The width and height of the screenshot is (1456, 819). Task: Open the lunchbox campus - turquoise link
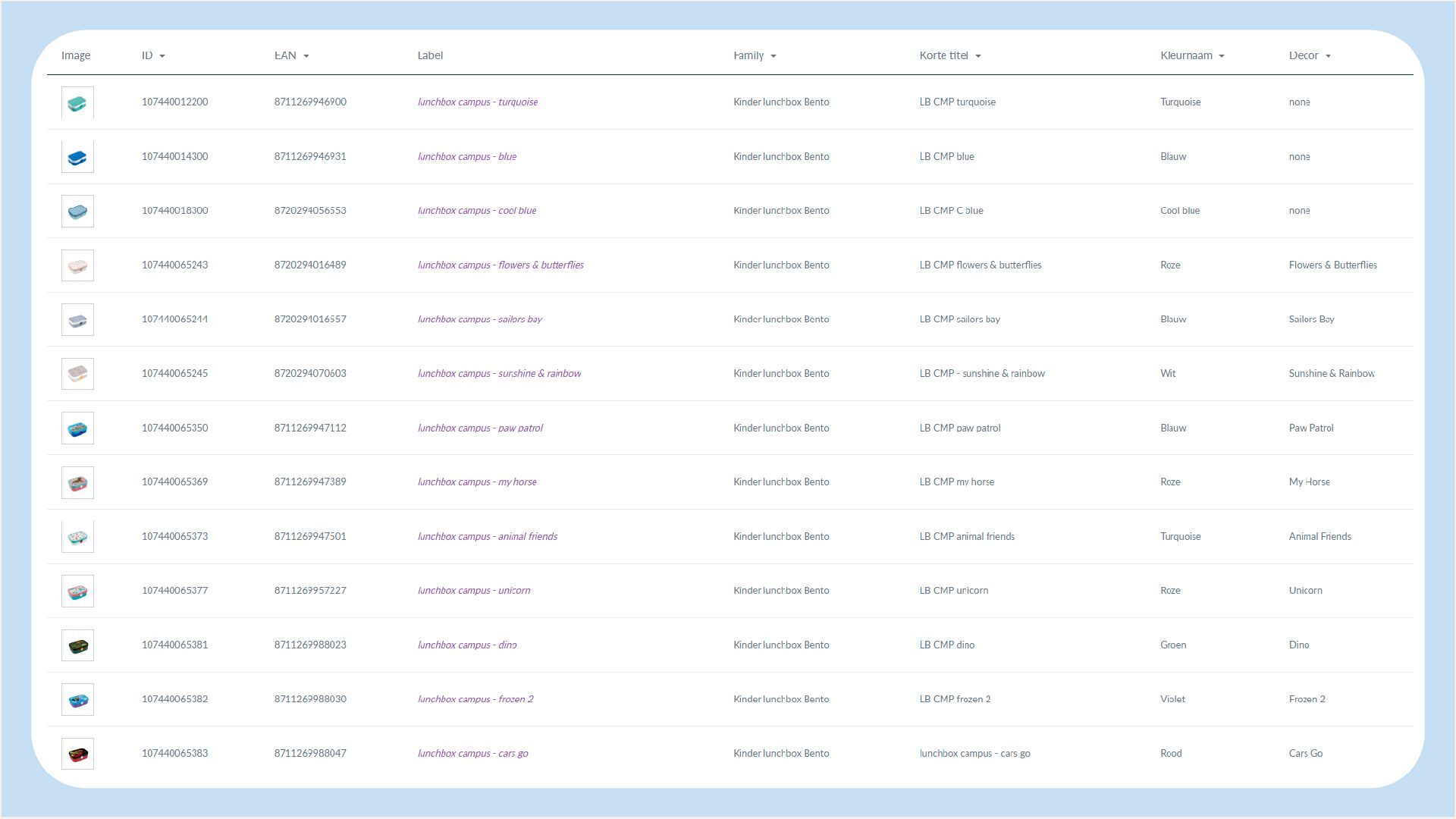click(x=477, y=102)
